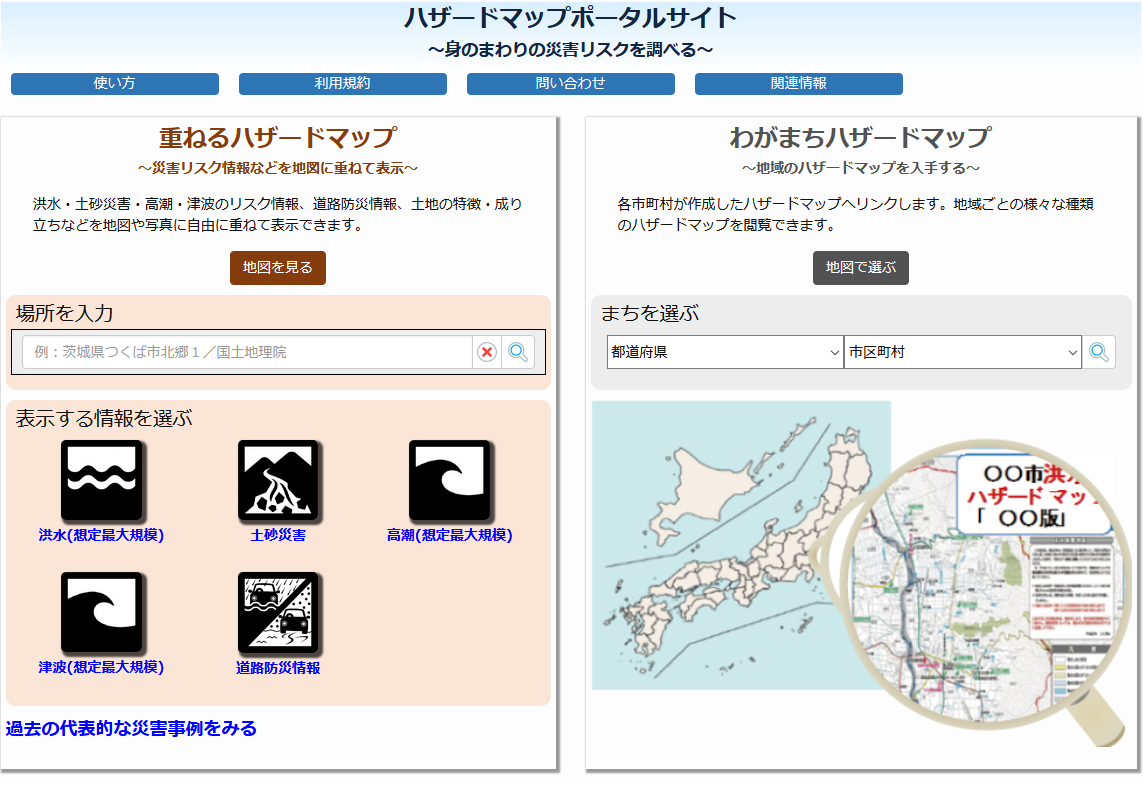1143x786 pixels.
Task: Open the road disaster info (道路防災情報) icon
Action: tap(278, 612)
